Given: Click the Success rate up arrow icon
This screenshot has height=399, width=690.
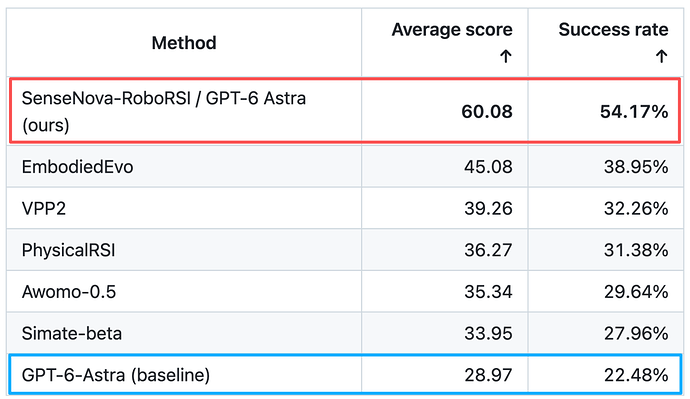Looking at the screenshot, I should click(661, 56).
